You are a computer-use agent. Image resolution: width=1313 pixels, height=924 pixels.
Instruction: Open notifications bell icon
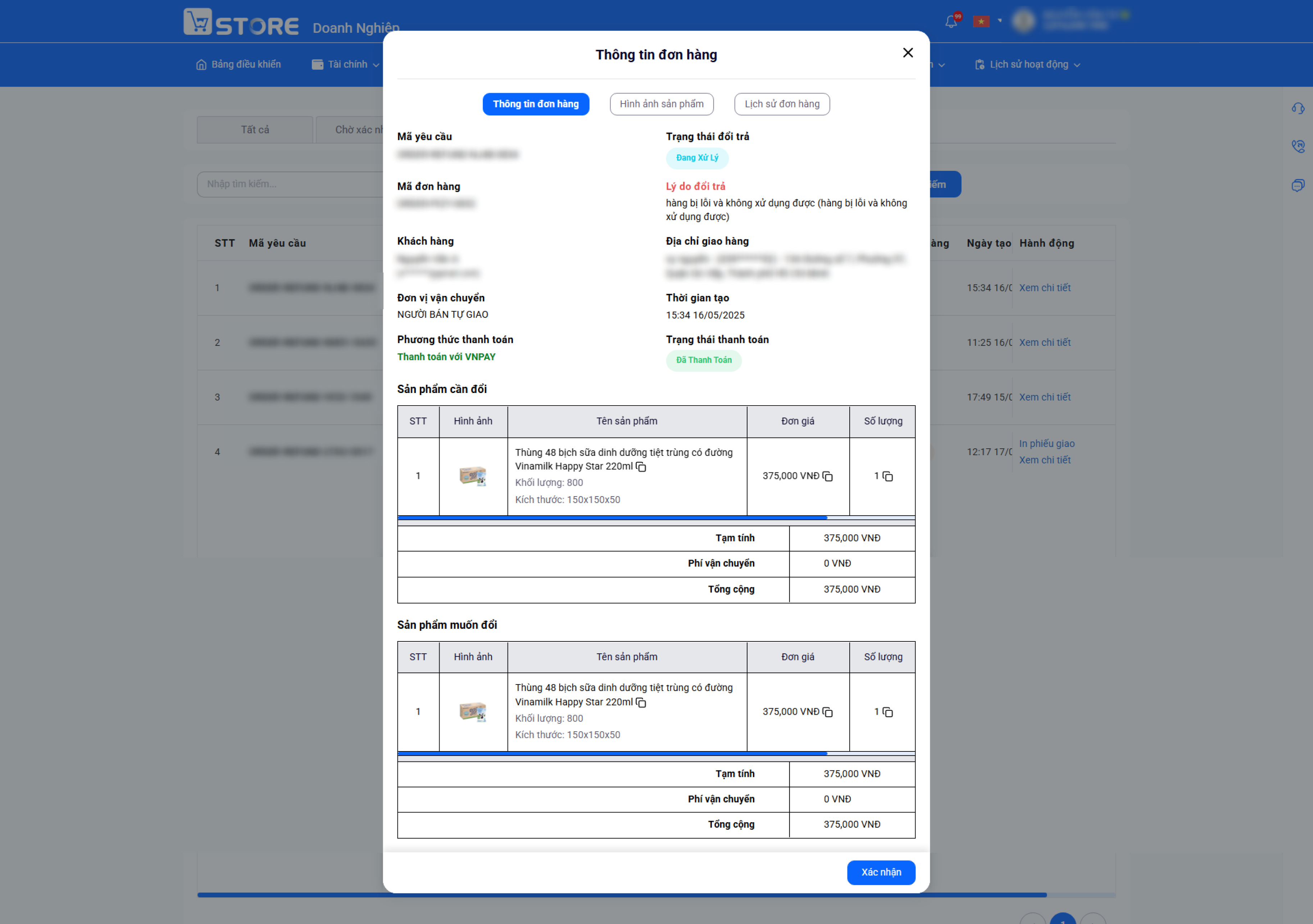pyautogui.click(x=951, y=21)
